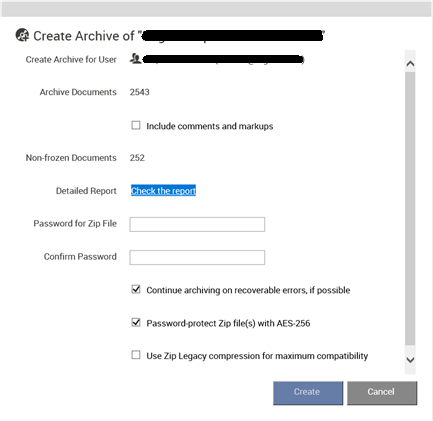Cancel the archive dialog
433x421 pixels.
pyautogui.click(x=382, y=393)
